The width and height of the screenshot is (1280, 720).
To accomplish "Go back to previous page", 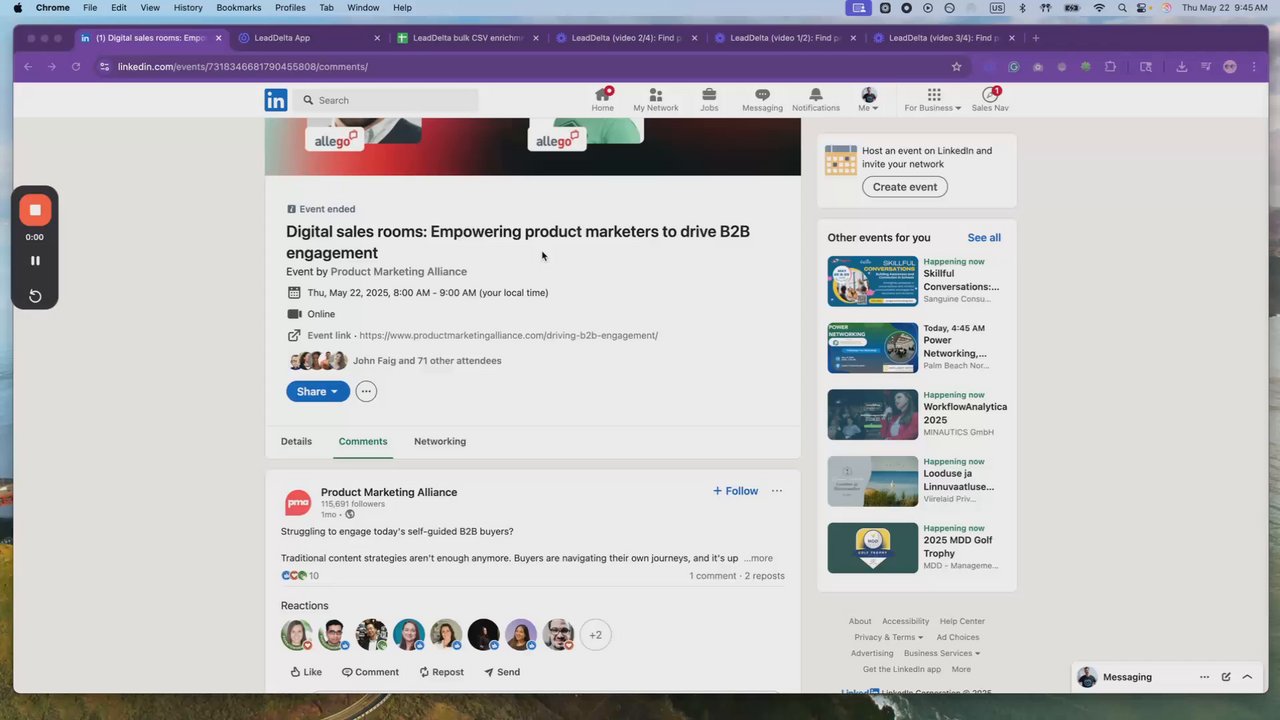I will (28, 67).
